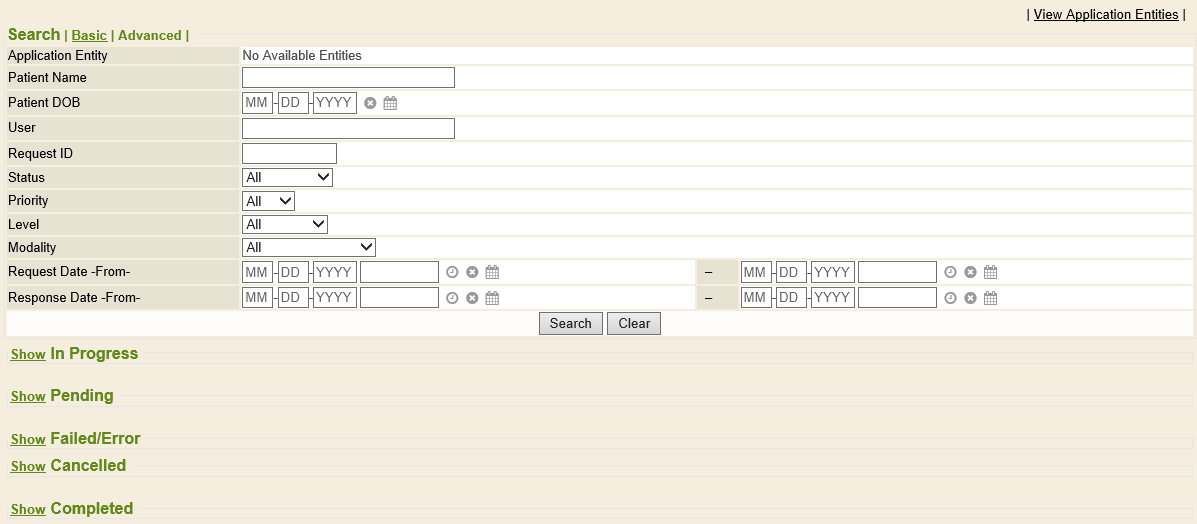Image resolution: width=1197 pixels, height=524 pixels.
Task: Show the Failed/Error section
Action: pyautogui.click(x=28, y=440)
